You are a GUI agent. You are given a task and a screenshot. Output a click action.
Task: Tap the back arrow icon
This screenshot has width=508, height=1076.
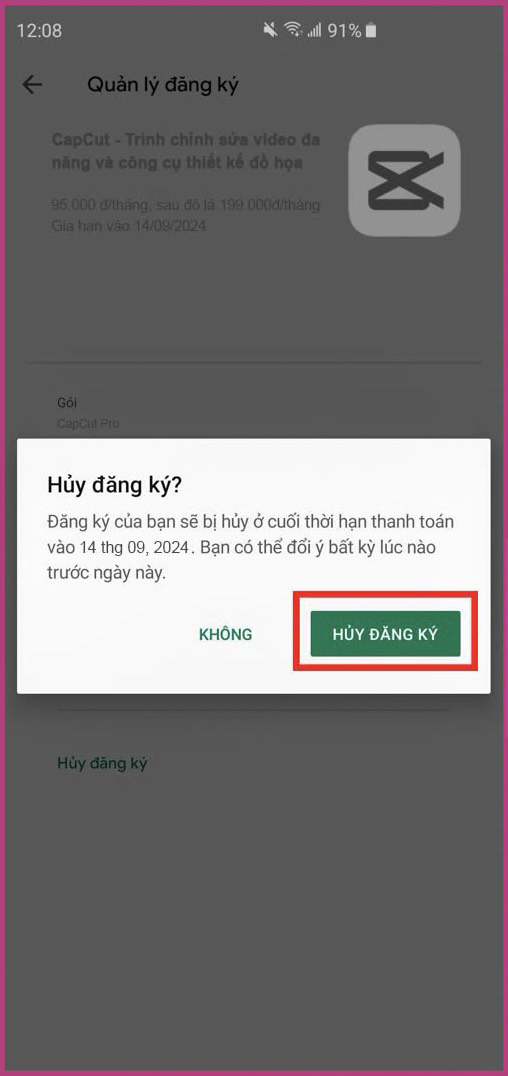(32, 85)
